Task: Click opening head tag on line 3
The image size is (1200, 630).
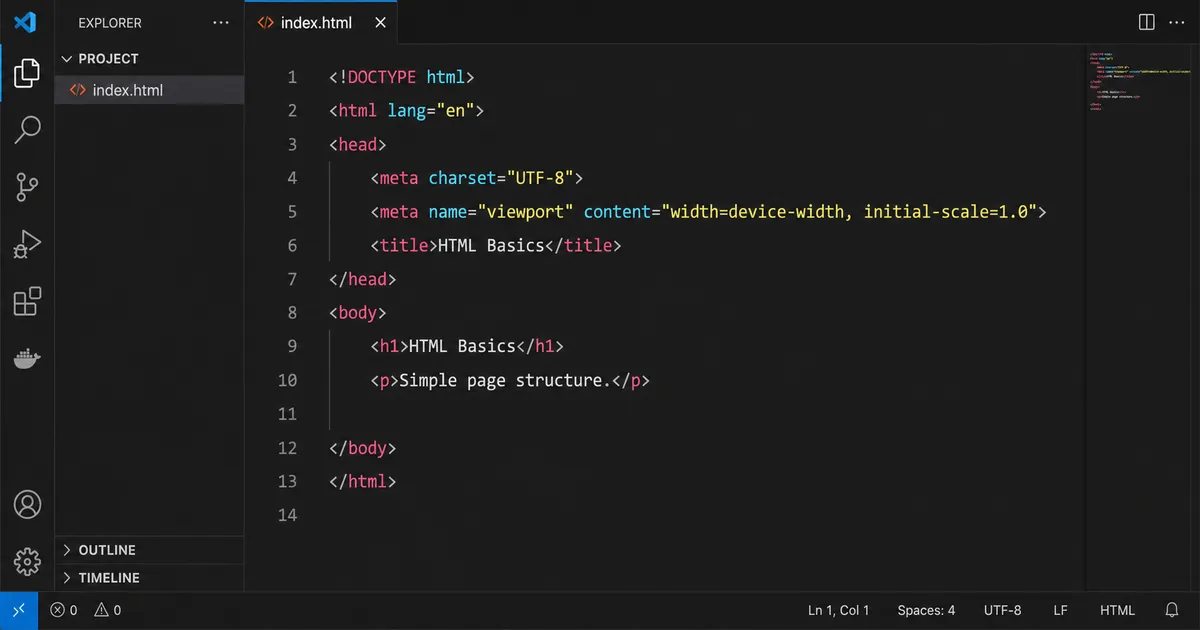Action: click(x=358, y=145)
